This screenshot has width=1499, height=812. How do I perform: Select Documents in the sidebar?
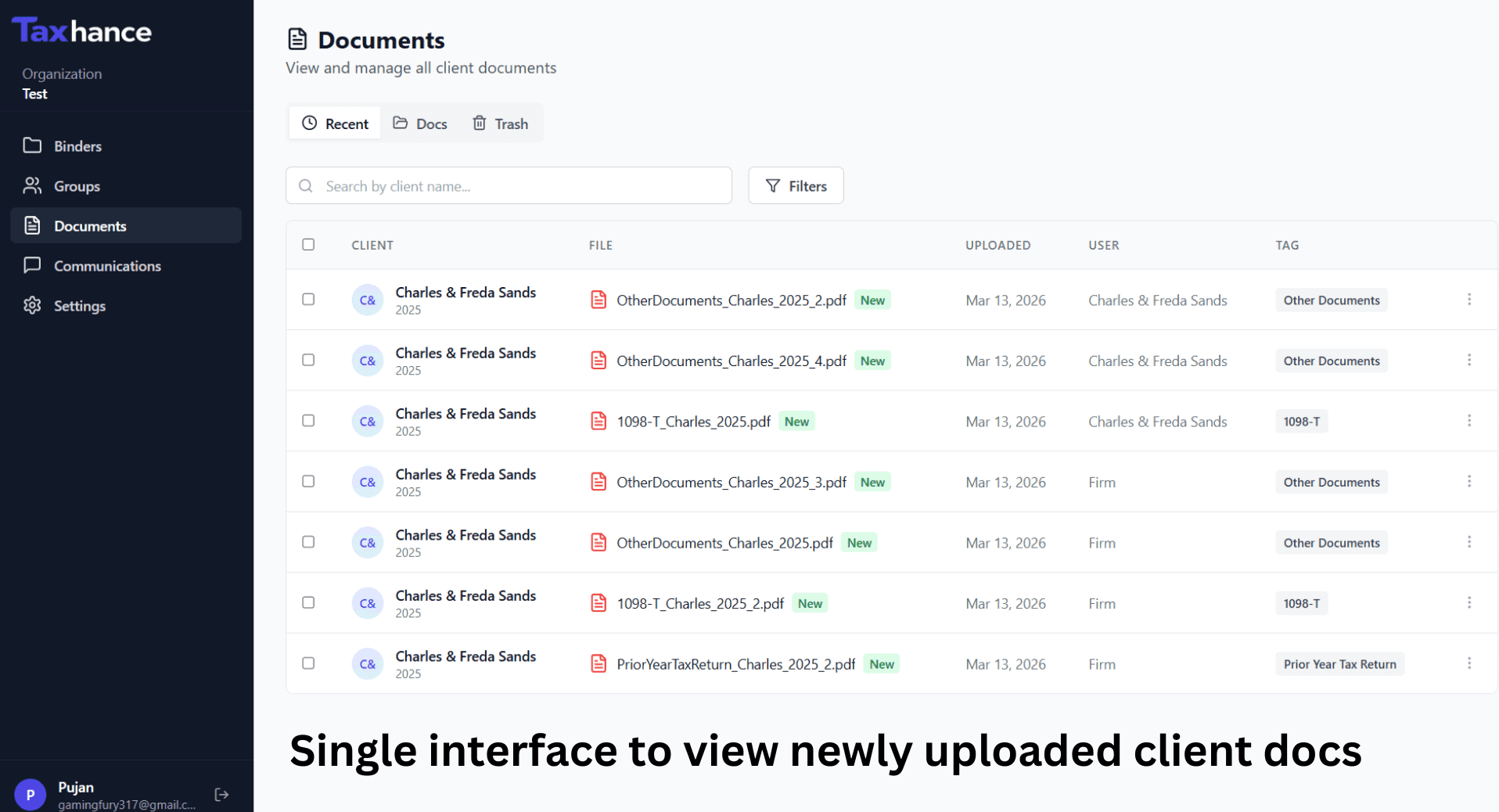pyautogui.click(x=125, y=225)
